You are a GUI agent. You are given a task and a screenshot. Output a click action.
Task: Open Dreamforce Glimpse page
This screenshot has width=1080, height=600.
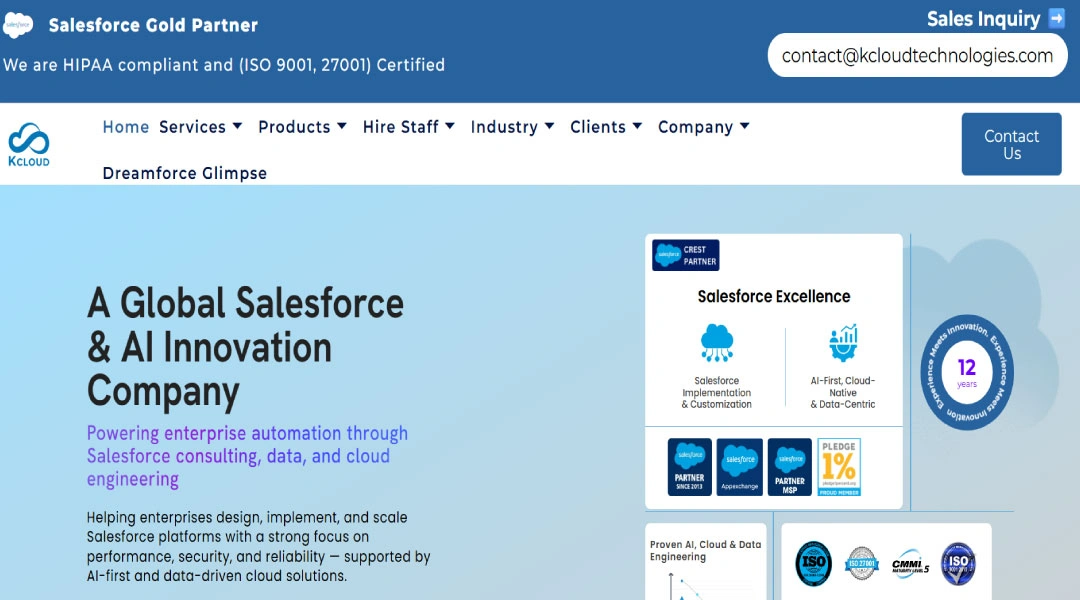185,173
